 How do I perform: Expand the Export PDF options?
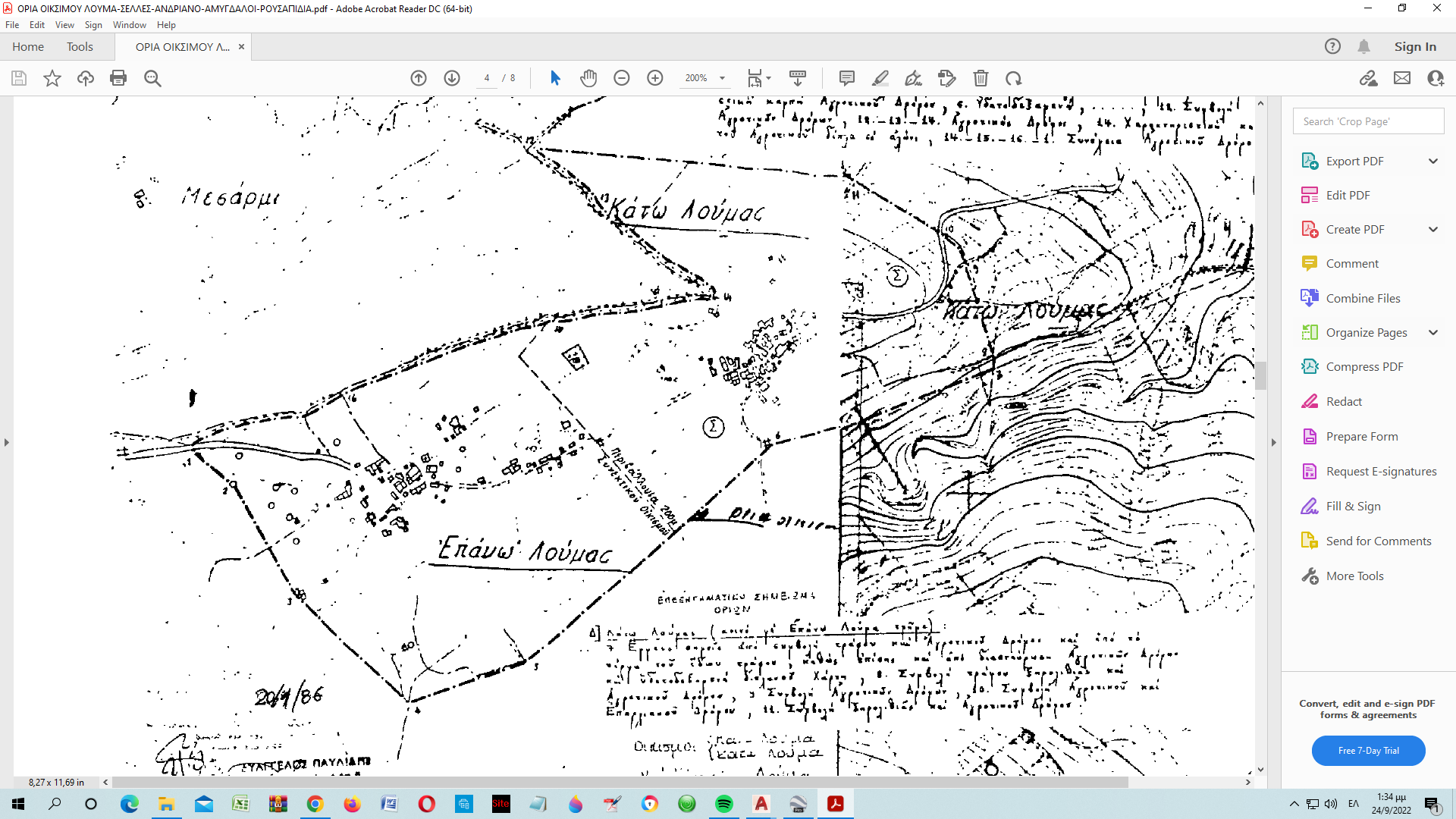click(x=1432, y=161)
